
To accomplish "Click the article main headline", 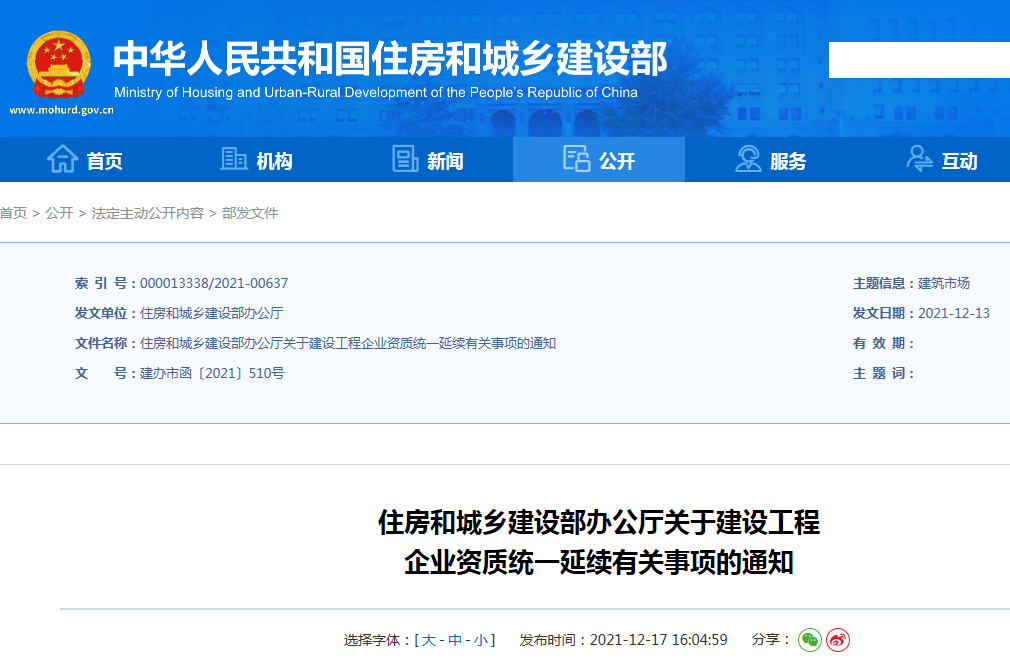I will coord(598,542).
